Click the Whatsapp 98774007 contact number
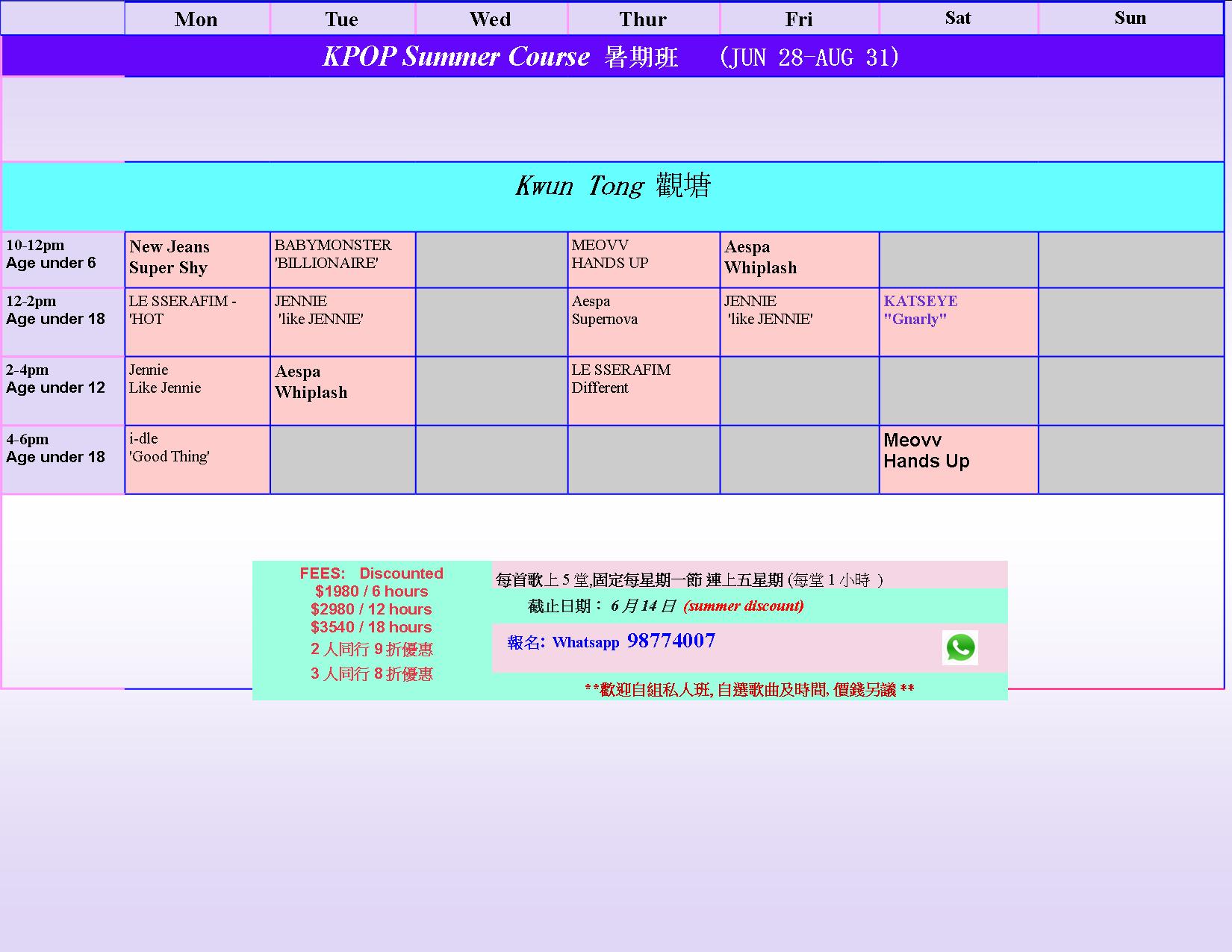1232x952 pixels. pos(633,641)
